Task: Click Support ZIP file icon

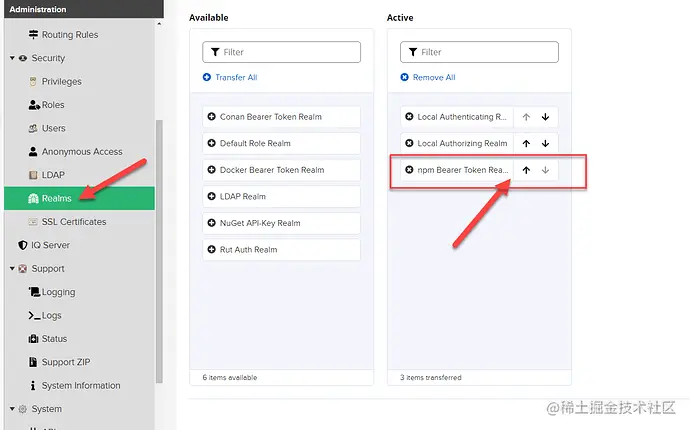Action: click(x=33, y=362)
